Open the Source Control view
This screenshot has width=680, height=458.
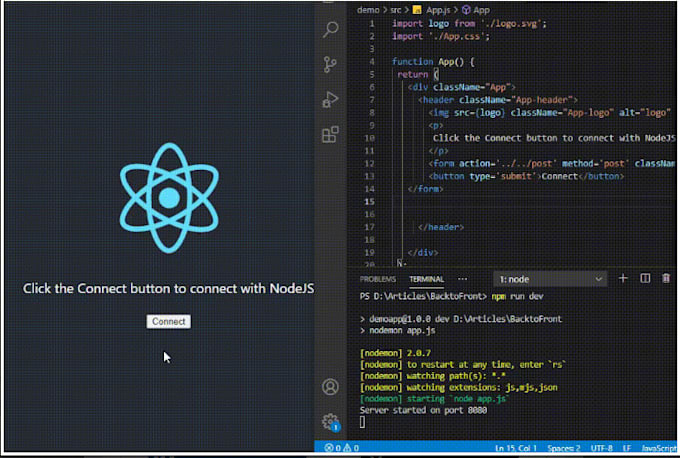coord(330,65)
